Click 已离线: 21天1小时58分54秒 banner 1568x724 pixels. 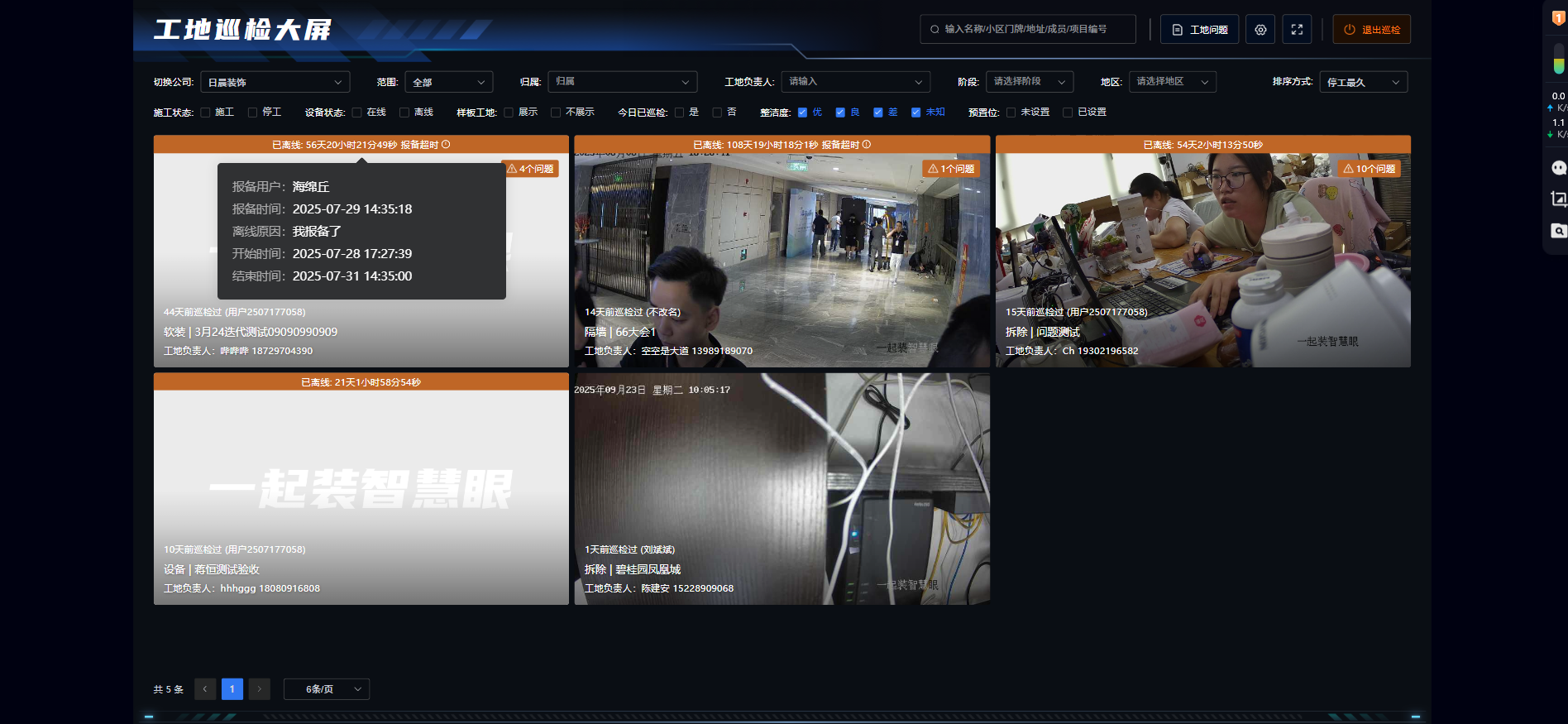(361, 382)
